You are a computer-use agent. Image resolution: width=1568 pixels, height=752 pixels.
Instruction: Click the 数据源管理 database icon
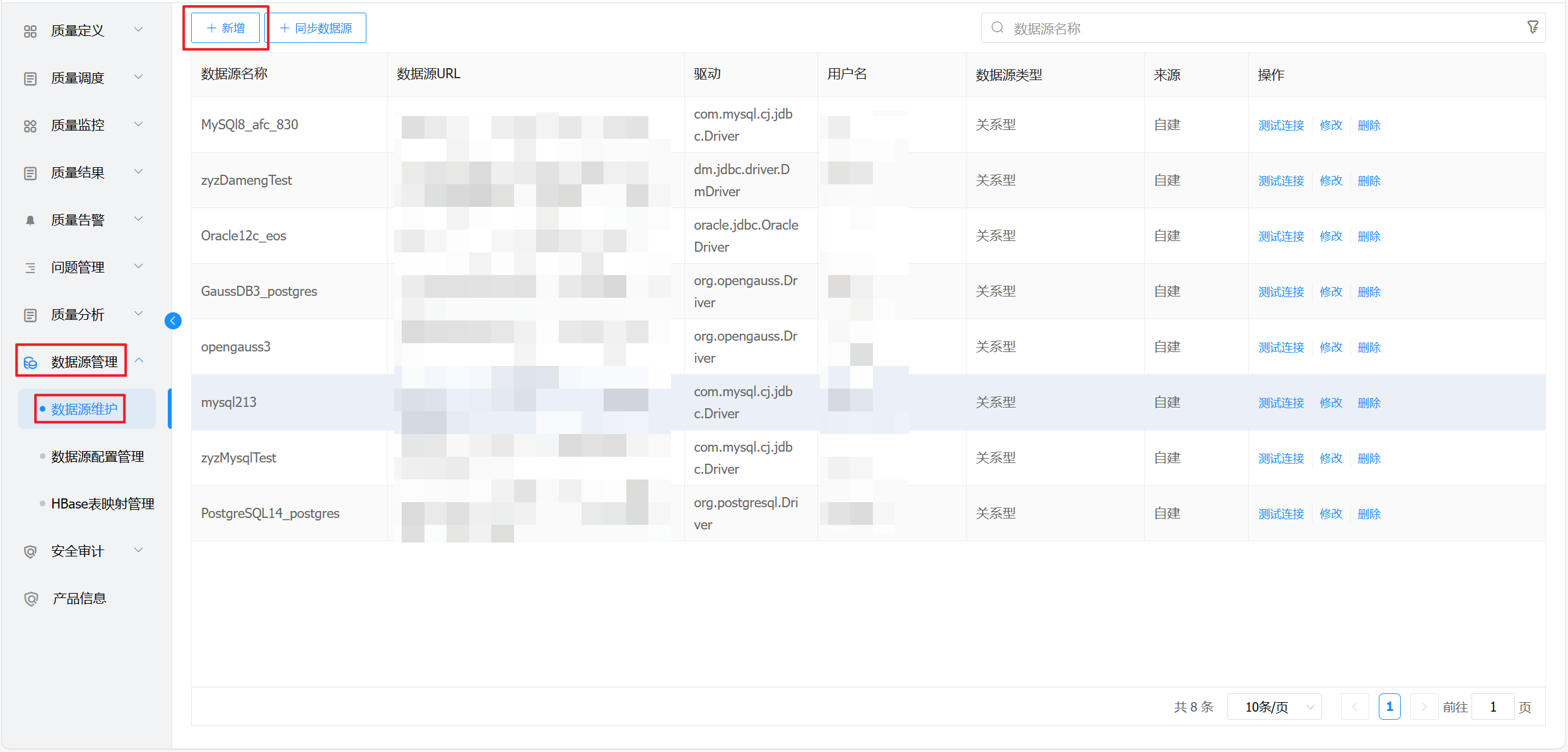[x=30, y=362]
